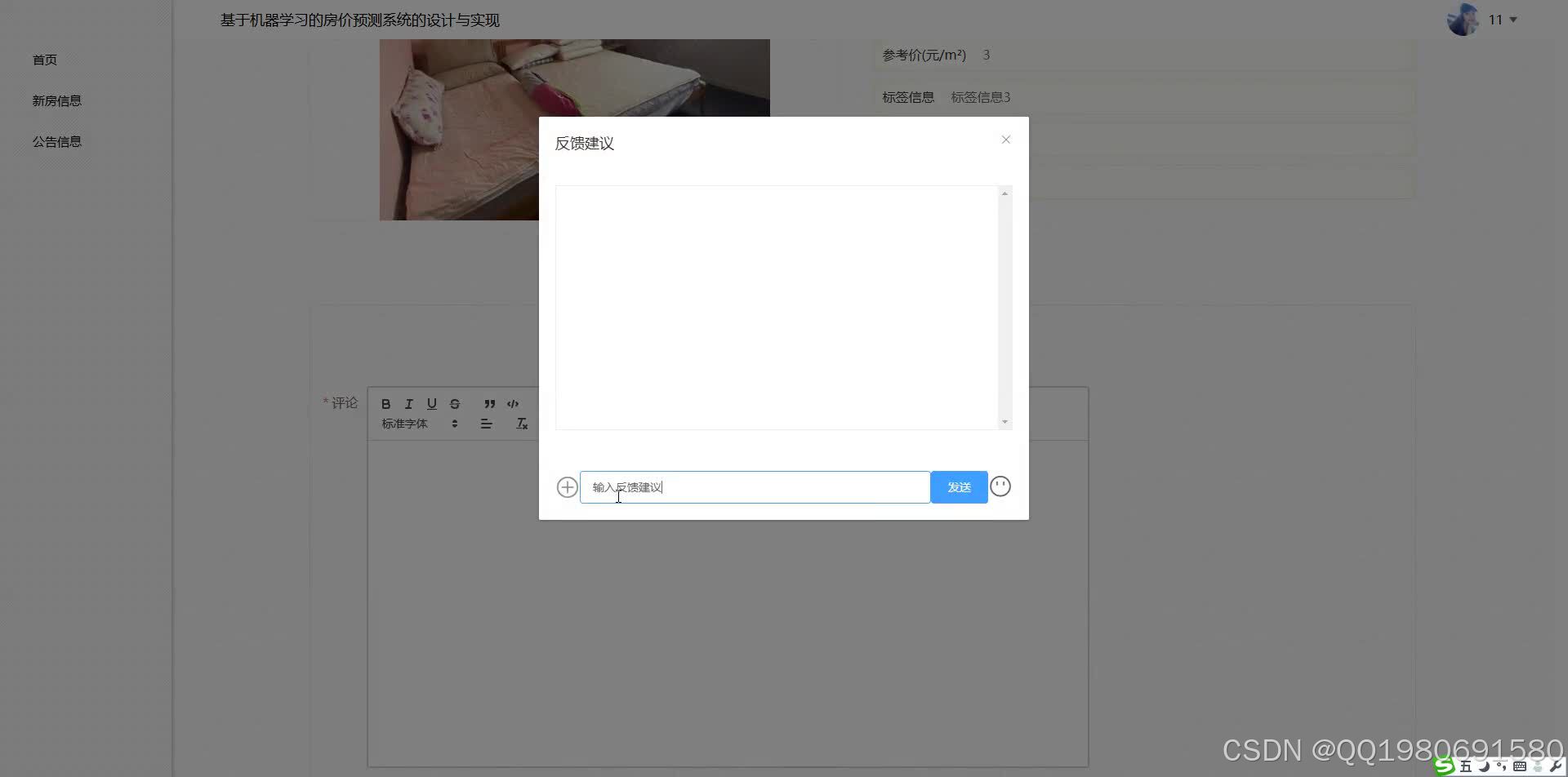Screen dimensions: 1568x777
Task: Open the 公告信息 sidebar menu item
Action: pos(56,141)
